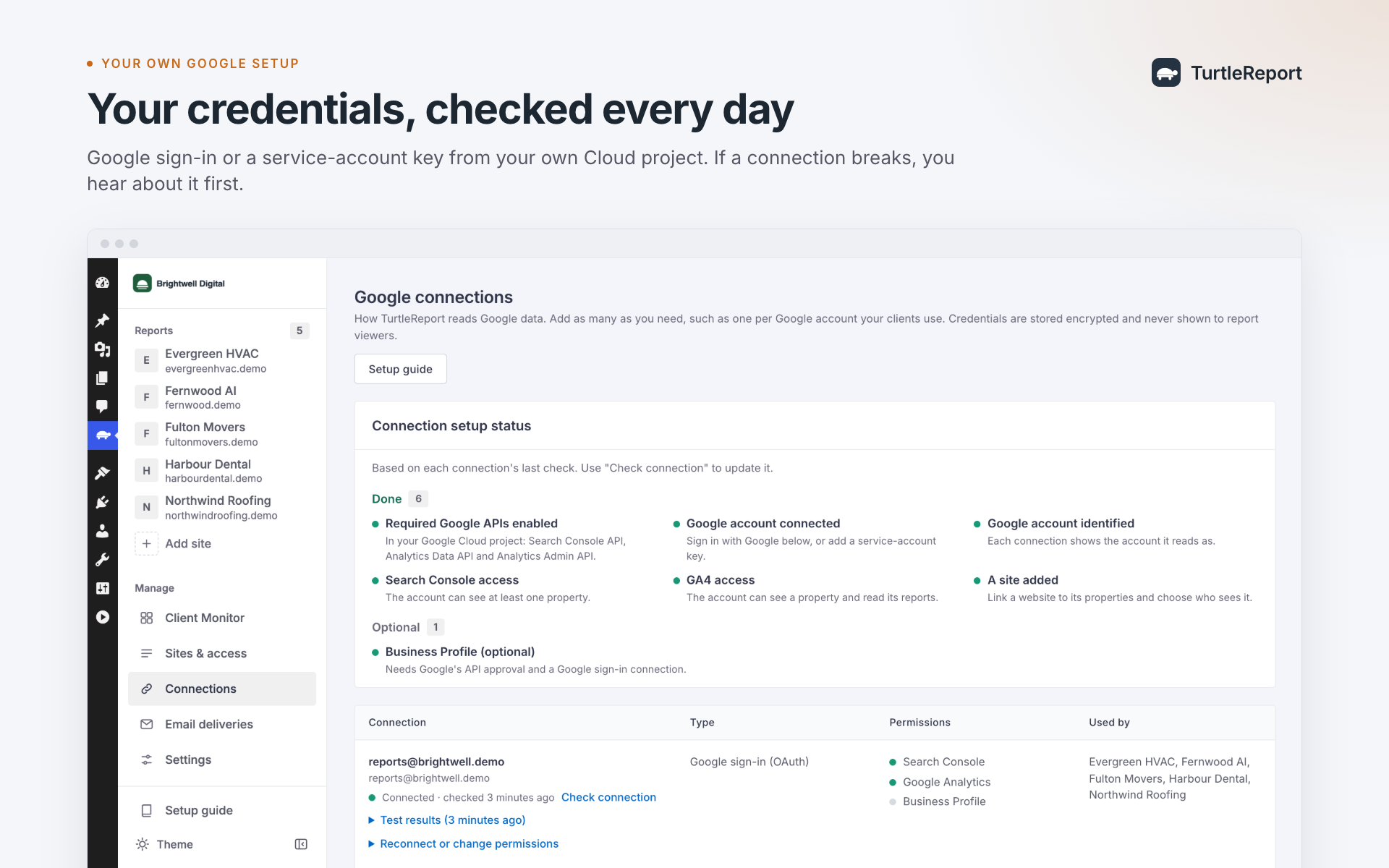Click the plus icon to add site

(x=146, y=543)
